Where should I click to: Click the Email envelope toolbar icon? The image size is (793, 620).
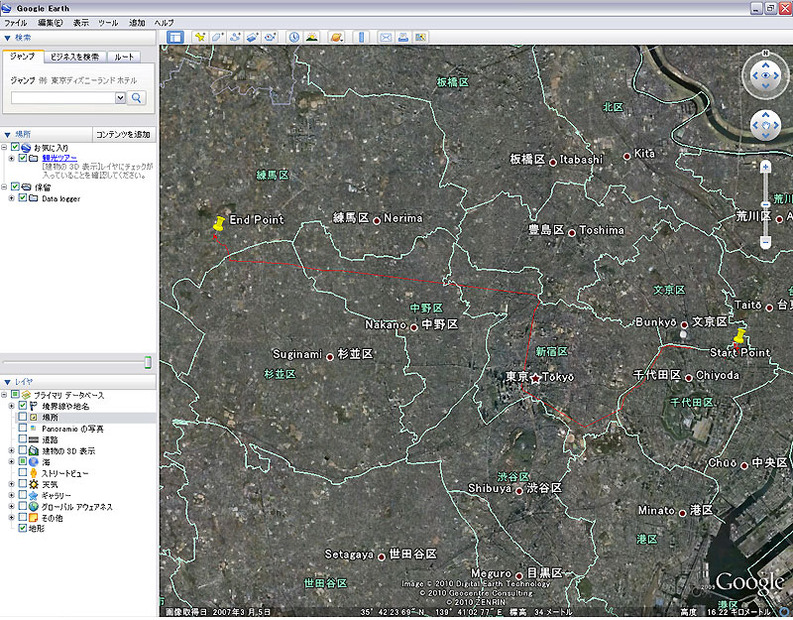pyautogui.click(x=385, y=37)
